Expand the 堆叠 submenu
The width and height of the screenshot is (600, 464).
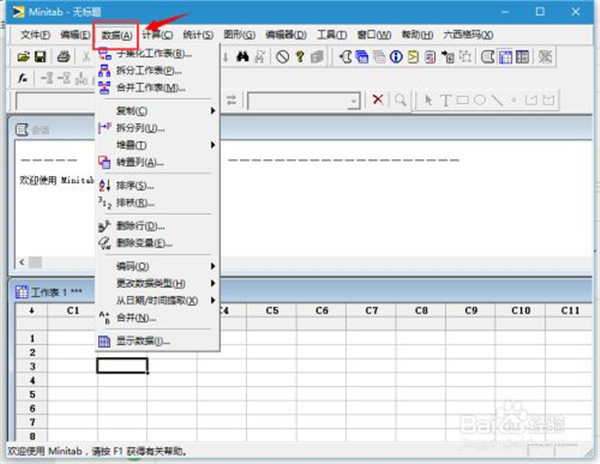click(157, 145)
